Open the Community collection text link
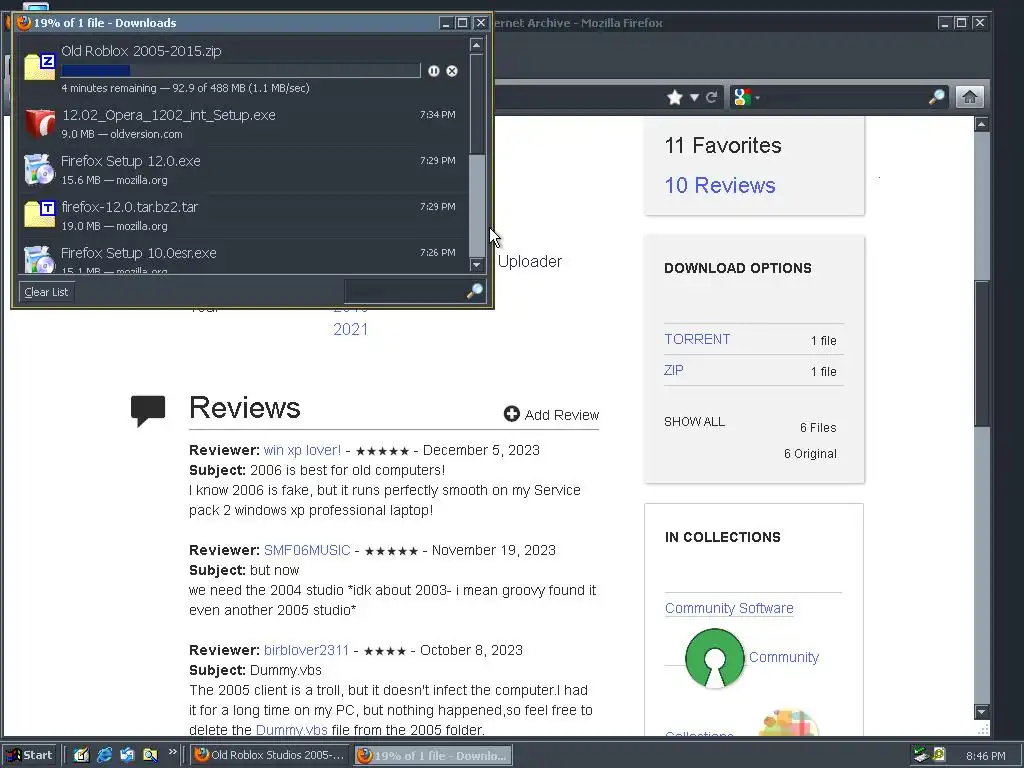Viewport: 1024px width, 768px height. pyautogui.click(x=784, y=657)
